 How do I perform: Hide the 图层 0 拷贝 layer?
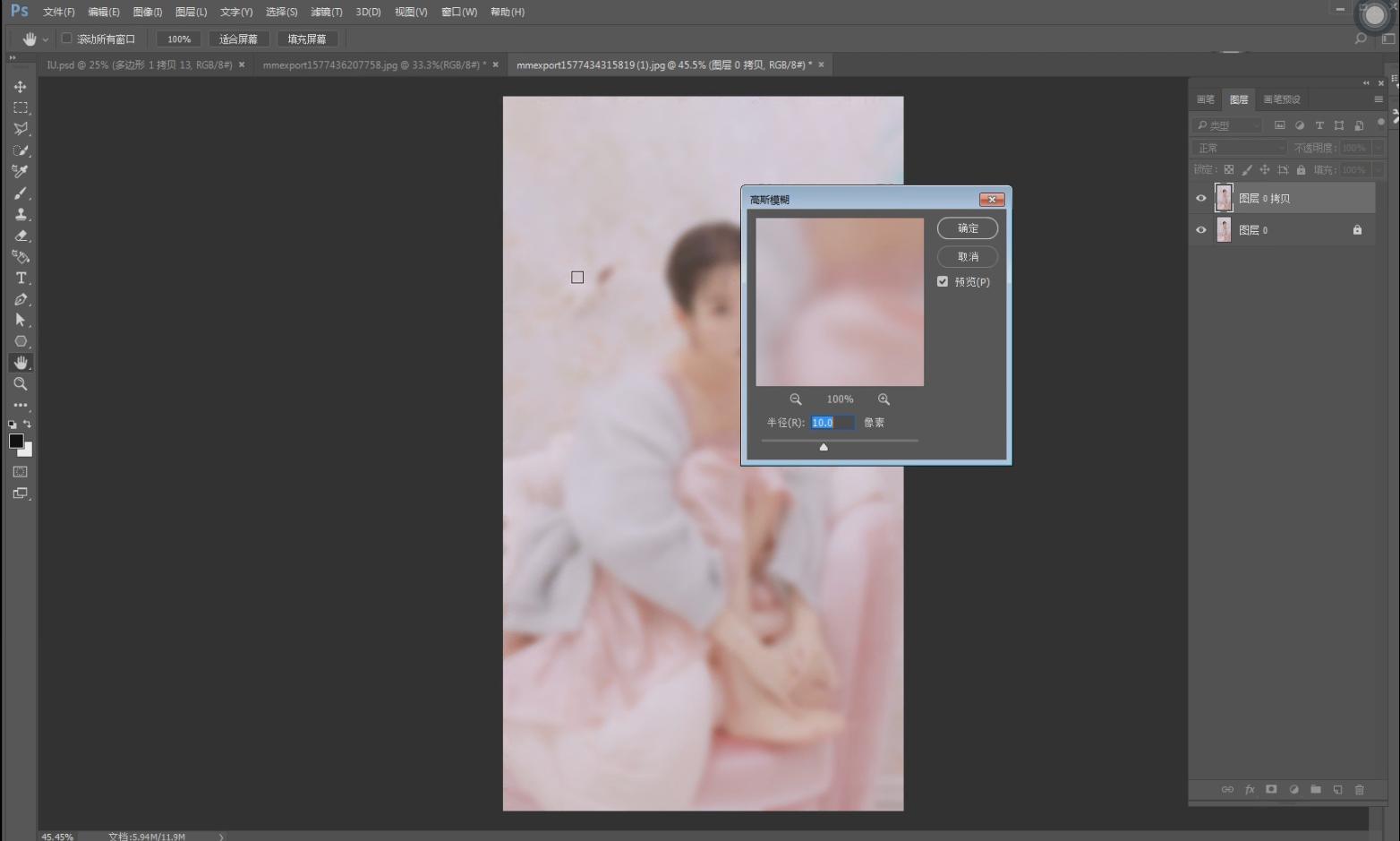point(1201,198)
